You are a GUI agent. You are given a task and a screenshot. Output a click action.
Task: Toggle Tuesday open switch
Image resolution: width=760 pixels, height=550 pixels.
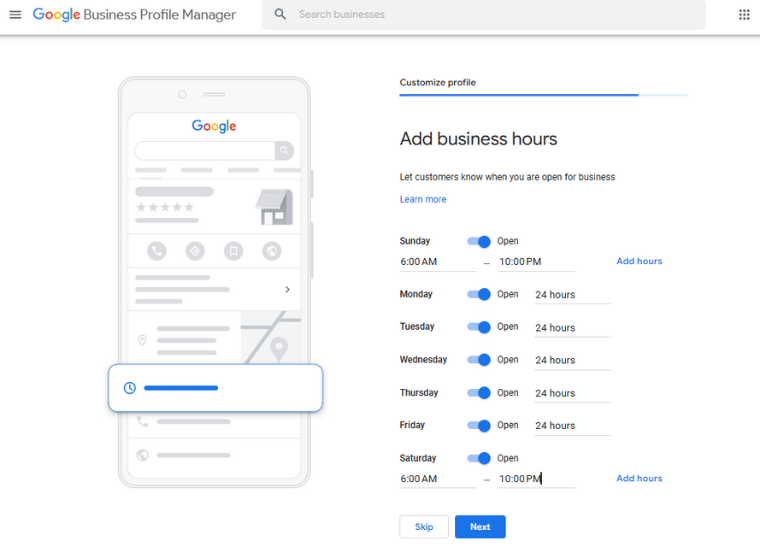point(479,327)
